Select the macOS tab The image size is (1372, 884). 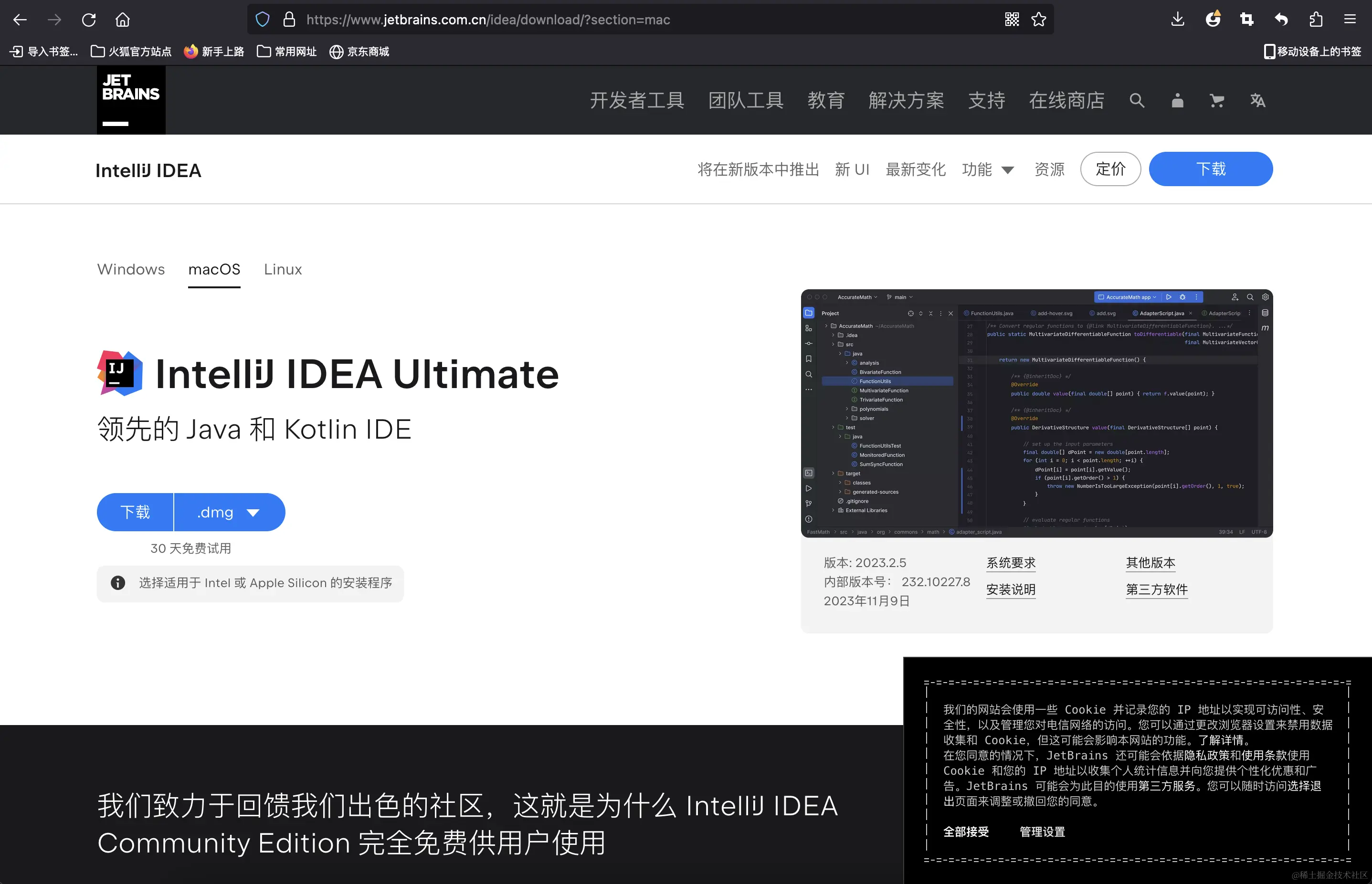pyautogui.click(x=214, y=269)
